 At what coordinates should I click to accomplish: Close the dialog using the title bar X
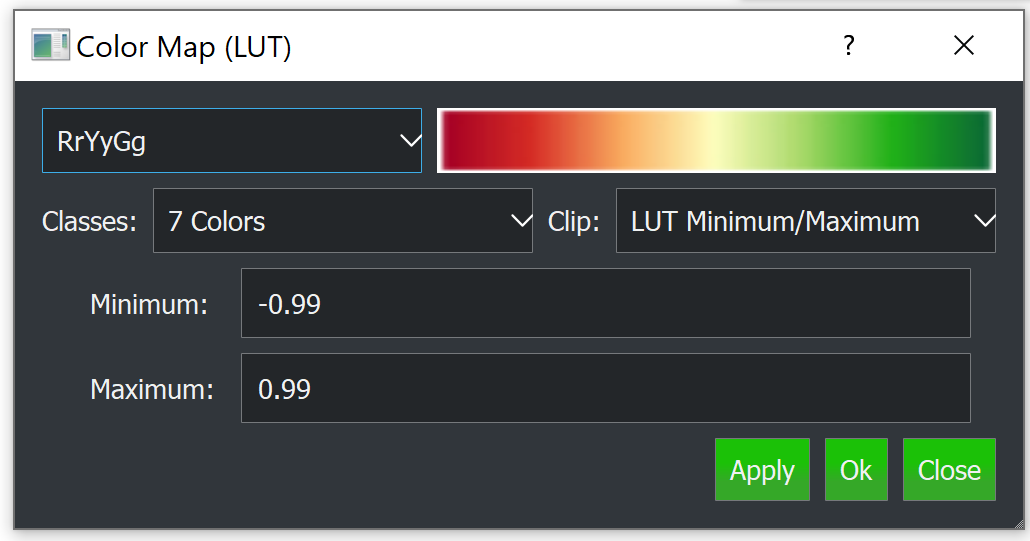pos(963,46)
